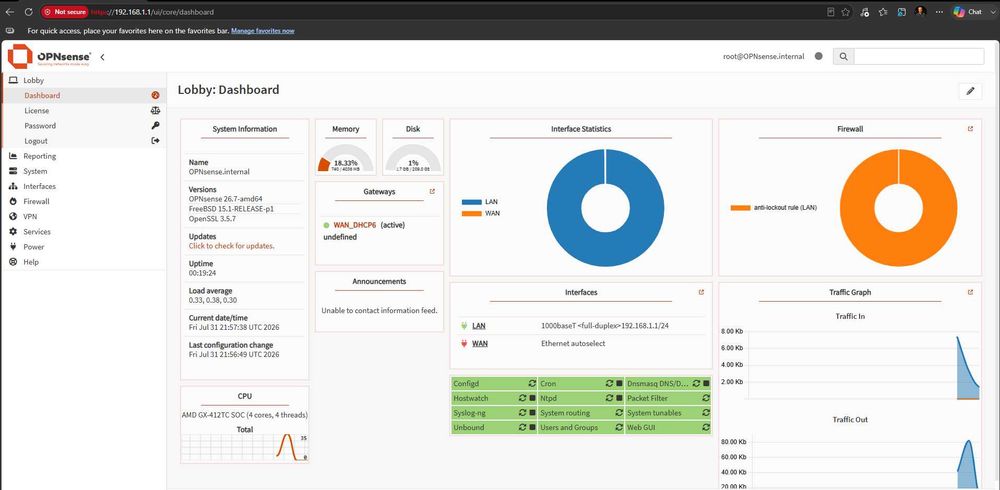Click the Manage favorites now link
Screen dimensions: 1000x490
coord(263,31)
